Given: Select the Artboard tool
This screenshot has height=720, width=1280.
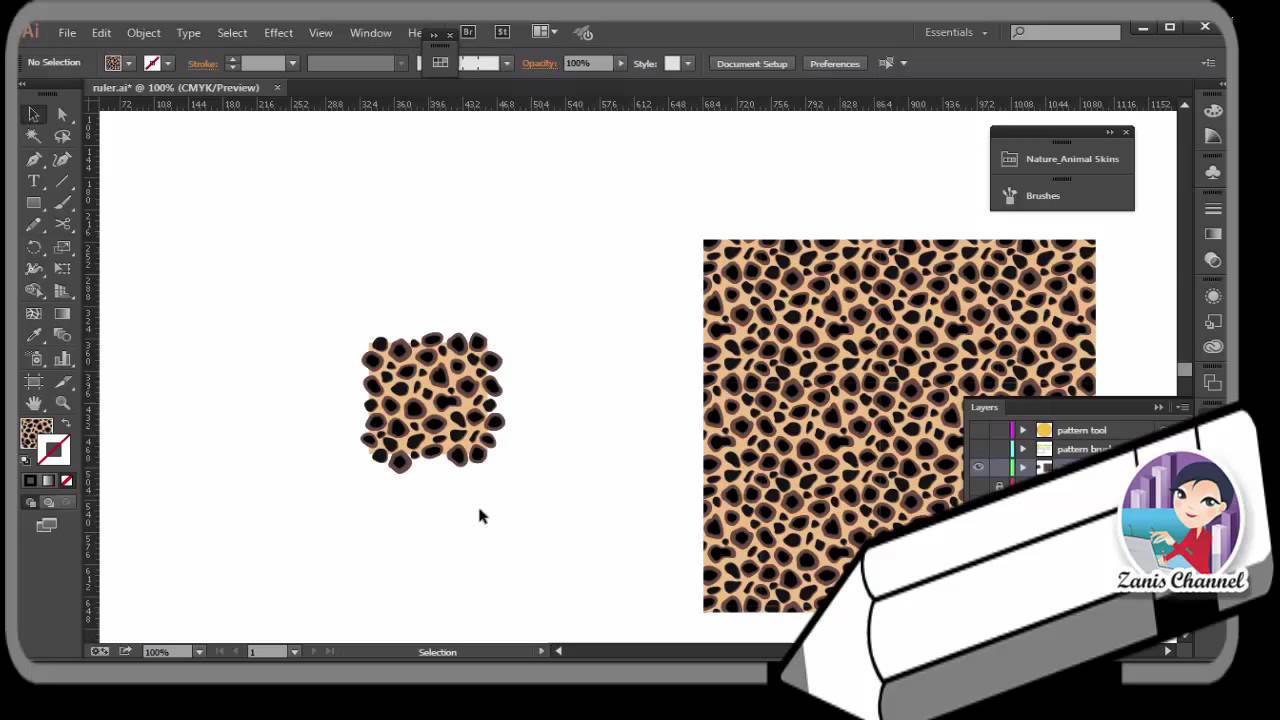Looking at the screenshot, I should point(34,381).
